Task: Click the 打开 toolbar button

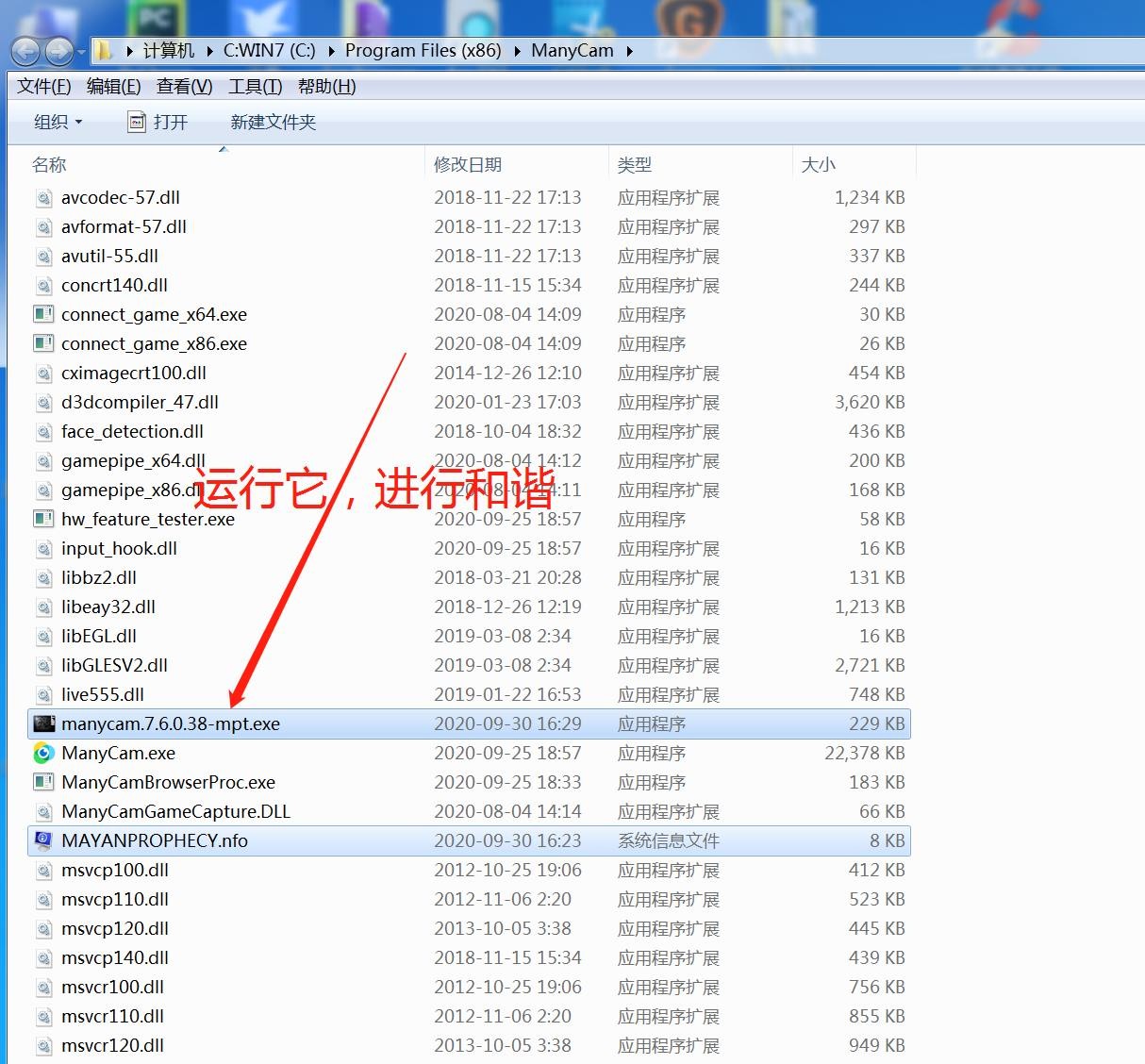Action: pyautogui.click(x=158, y=122)
